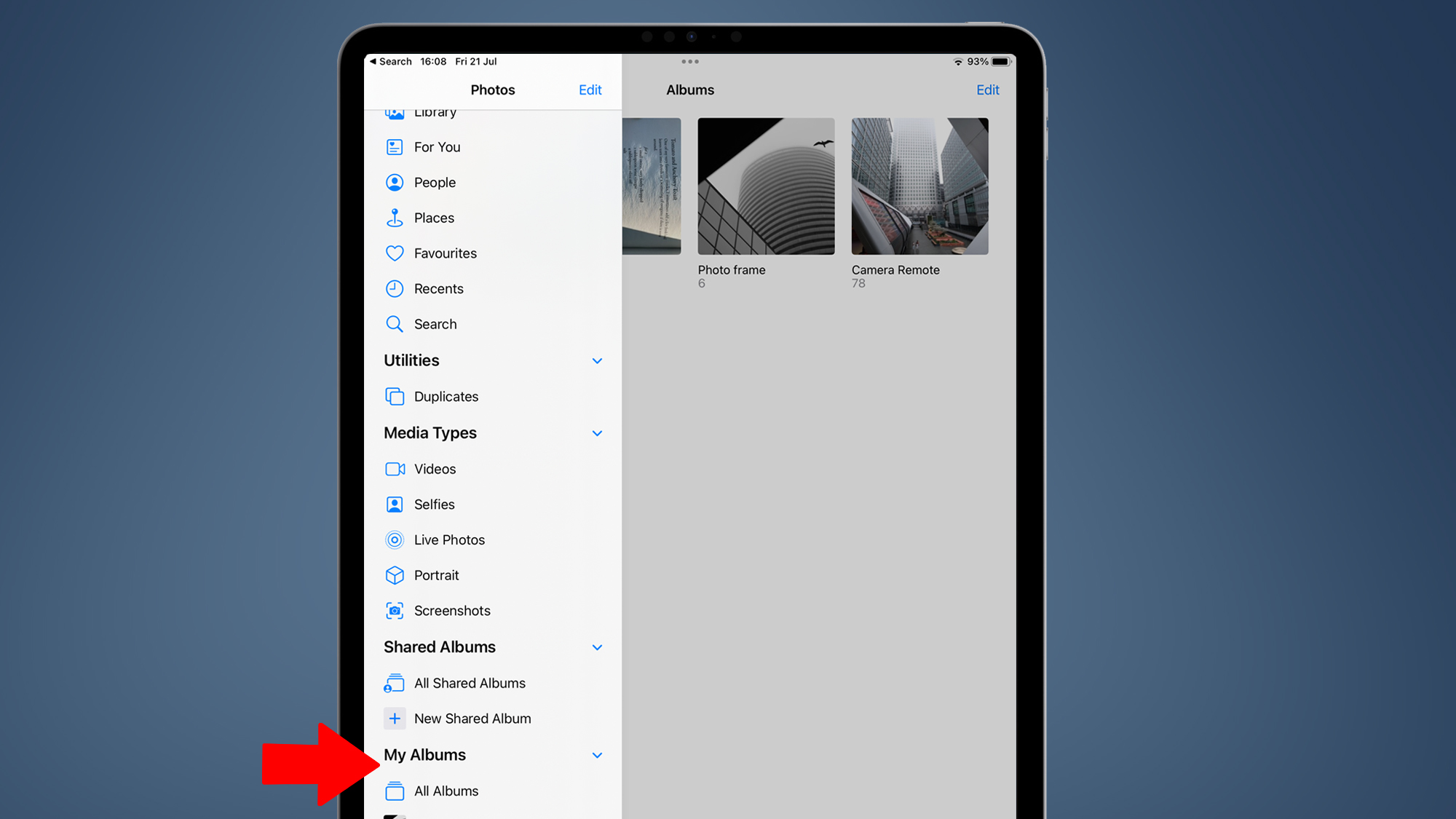Open All Shared Albums folder

pos(469,683)
